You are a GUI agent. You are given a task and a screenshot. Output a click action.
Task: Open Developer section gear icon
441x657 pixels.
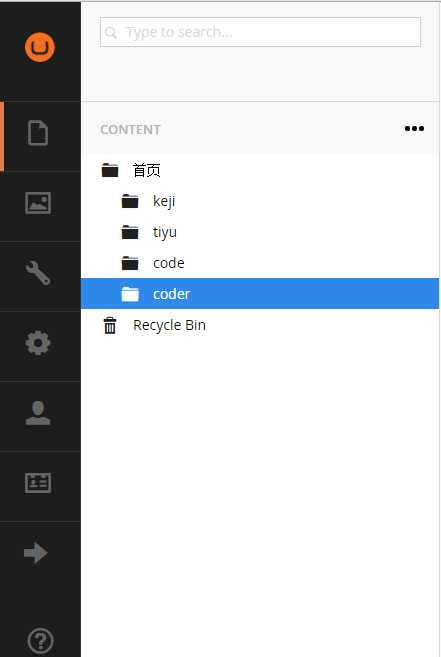pyautogui.click(x=38, y=343)
